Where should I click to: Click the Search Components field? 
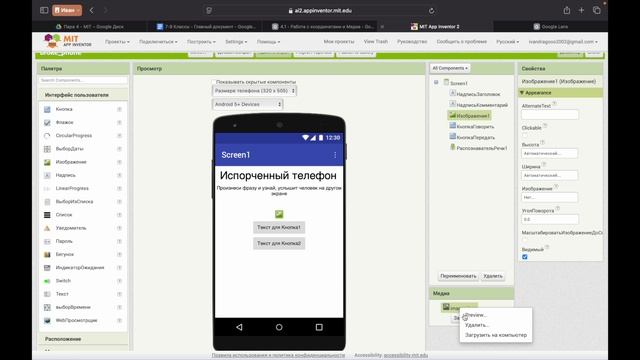tap(83, 80)
